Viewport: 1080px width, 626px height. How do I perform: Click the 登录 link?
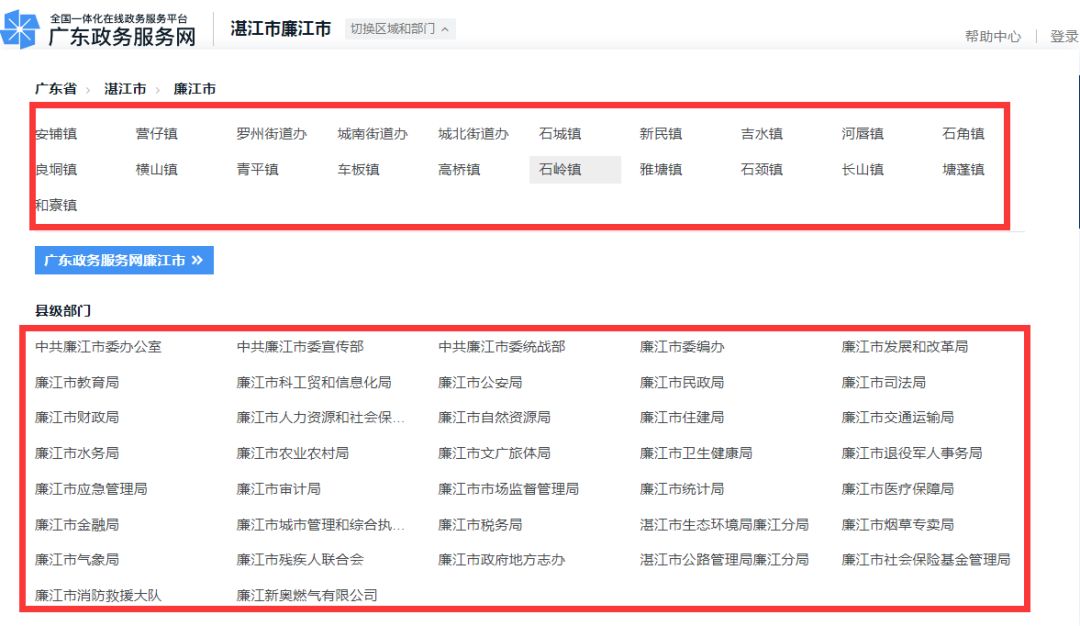pos(1064,36)
